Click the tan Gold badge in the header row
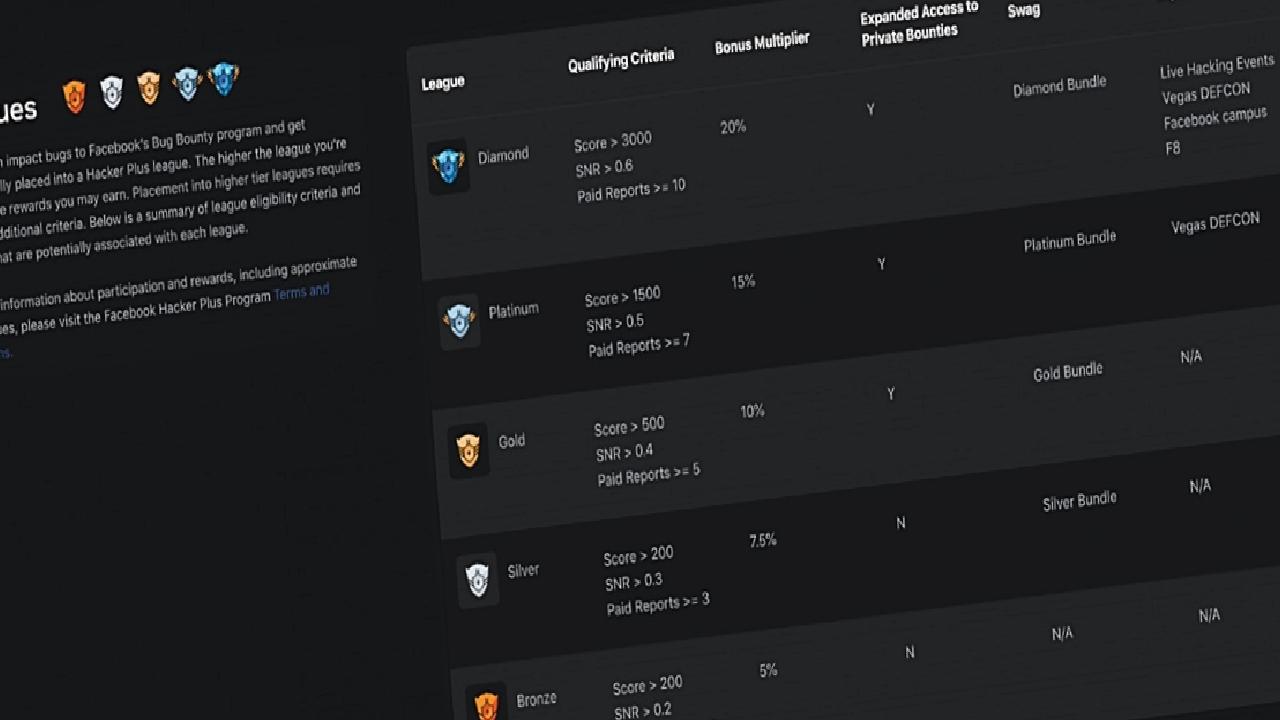The image size is (1280, 720). (x=148, y=87)
